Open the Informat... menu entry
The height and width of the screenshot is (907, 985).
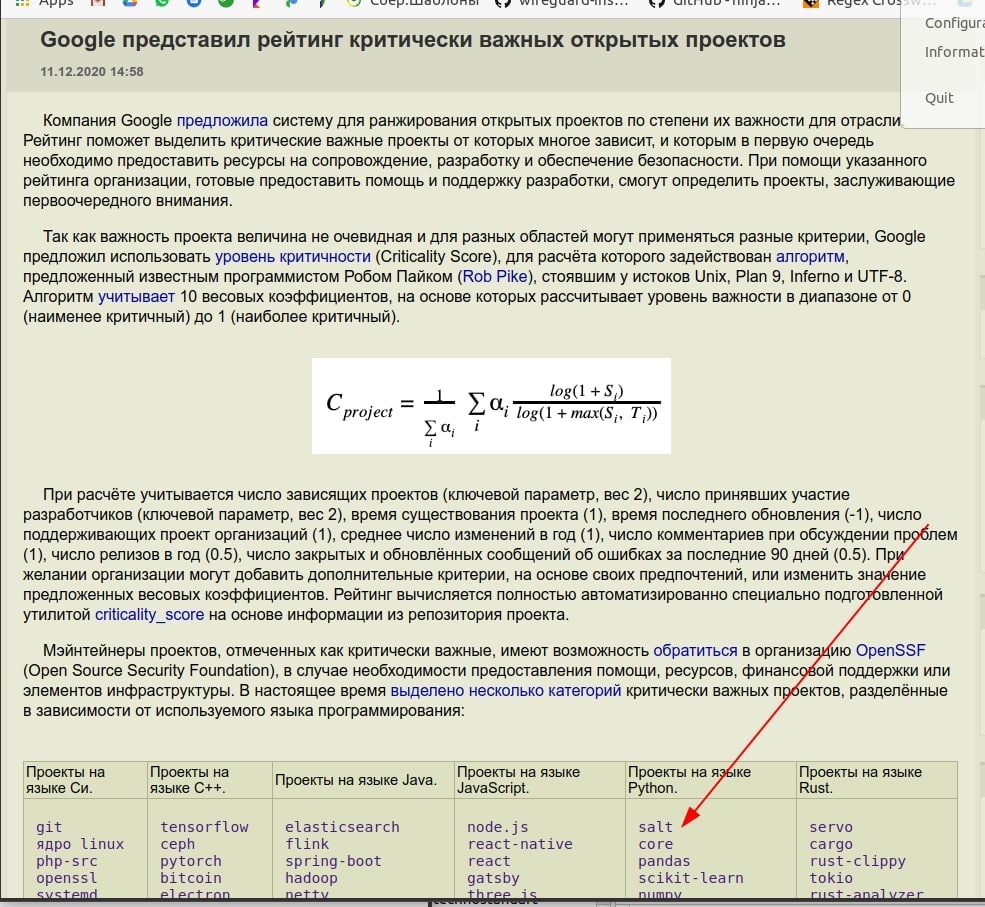(954, 52)
